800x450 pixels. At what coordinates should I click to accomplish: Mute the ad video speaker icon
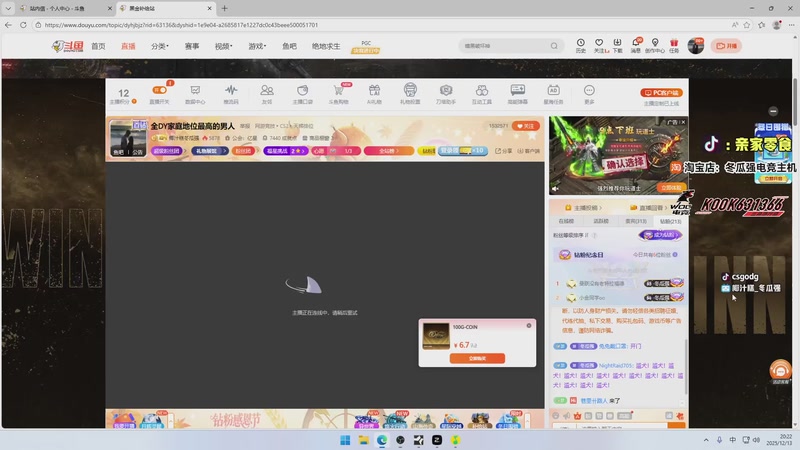556,188
